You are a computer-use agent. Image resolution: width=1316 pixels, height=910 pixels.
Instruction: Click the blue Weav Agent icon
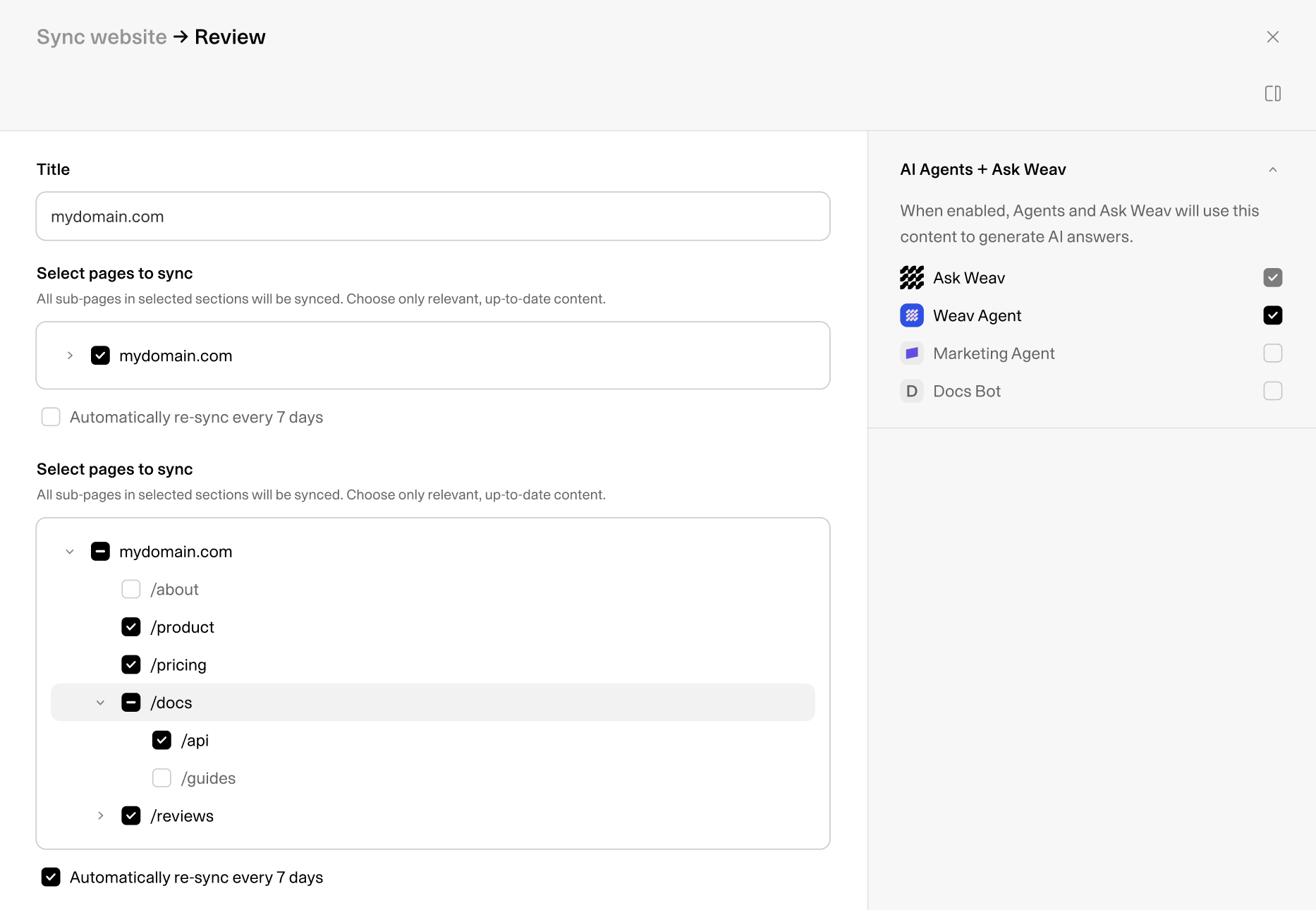[911, 315]
